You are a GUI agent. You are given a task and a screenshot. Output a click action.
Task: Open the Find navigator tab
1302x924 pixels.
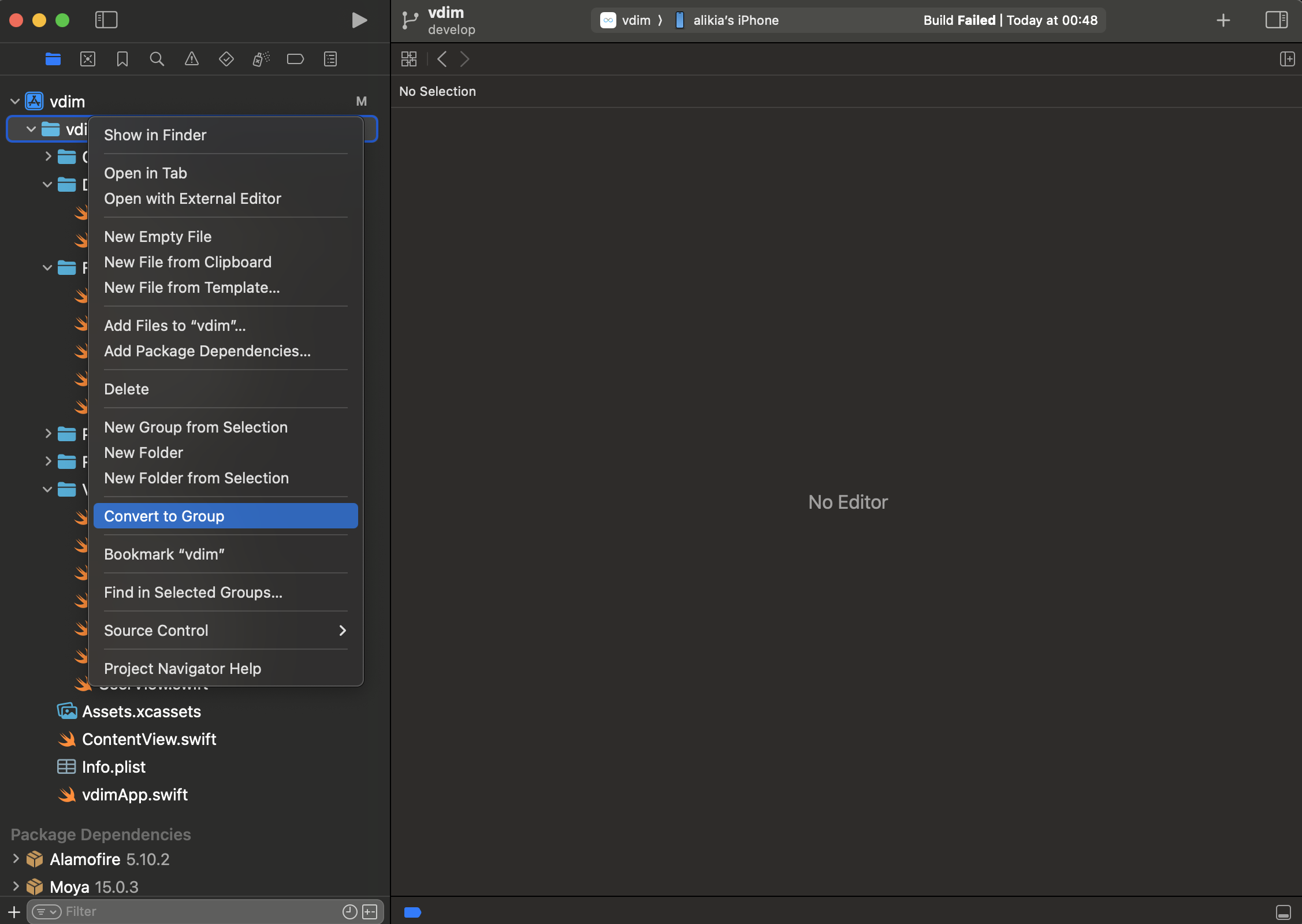157,59
